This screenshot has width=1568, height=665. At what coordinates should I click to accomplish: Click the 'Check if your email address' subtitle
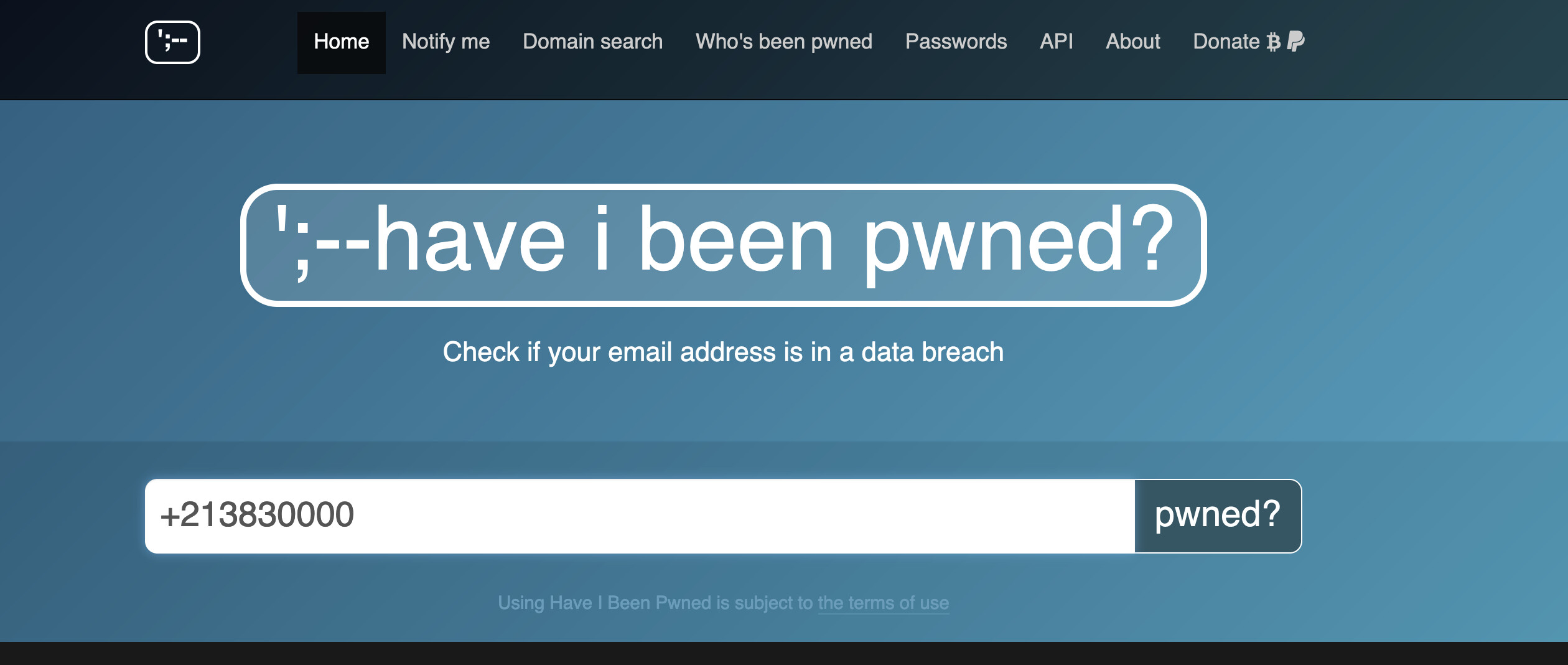click(723, 352)
